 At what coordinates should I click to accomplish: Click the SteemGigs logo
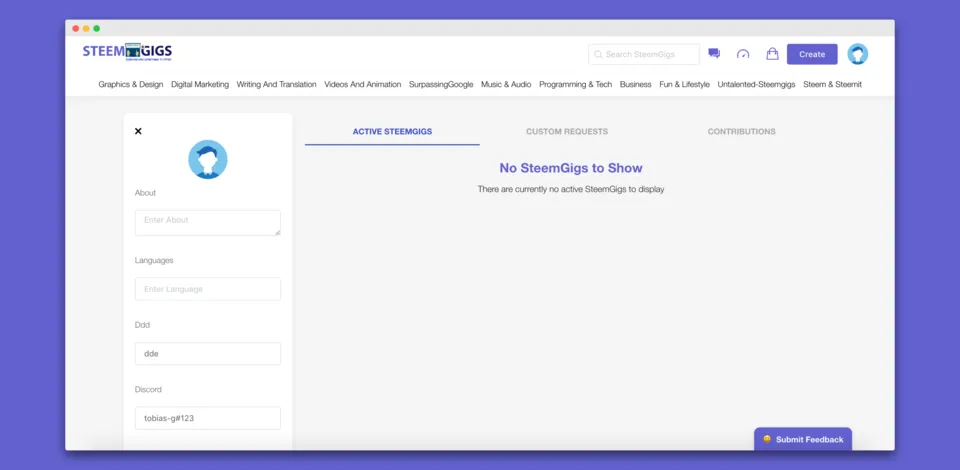pos(127,51)
